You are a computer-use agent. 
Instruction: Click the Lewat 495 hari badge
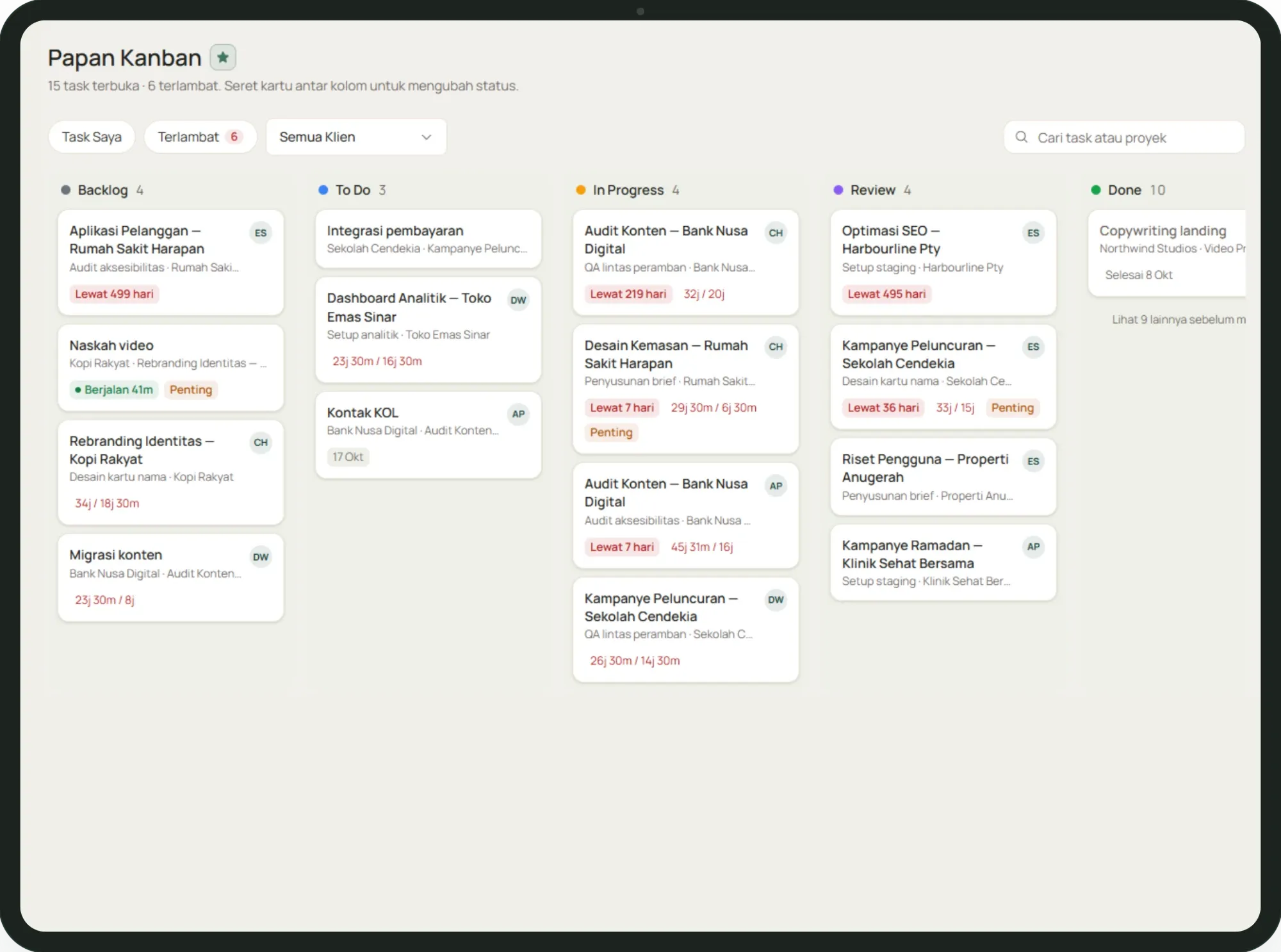point(886,294)
